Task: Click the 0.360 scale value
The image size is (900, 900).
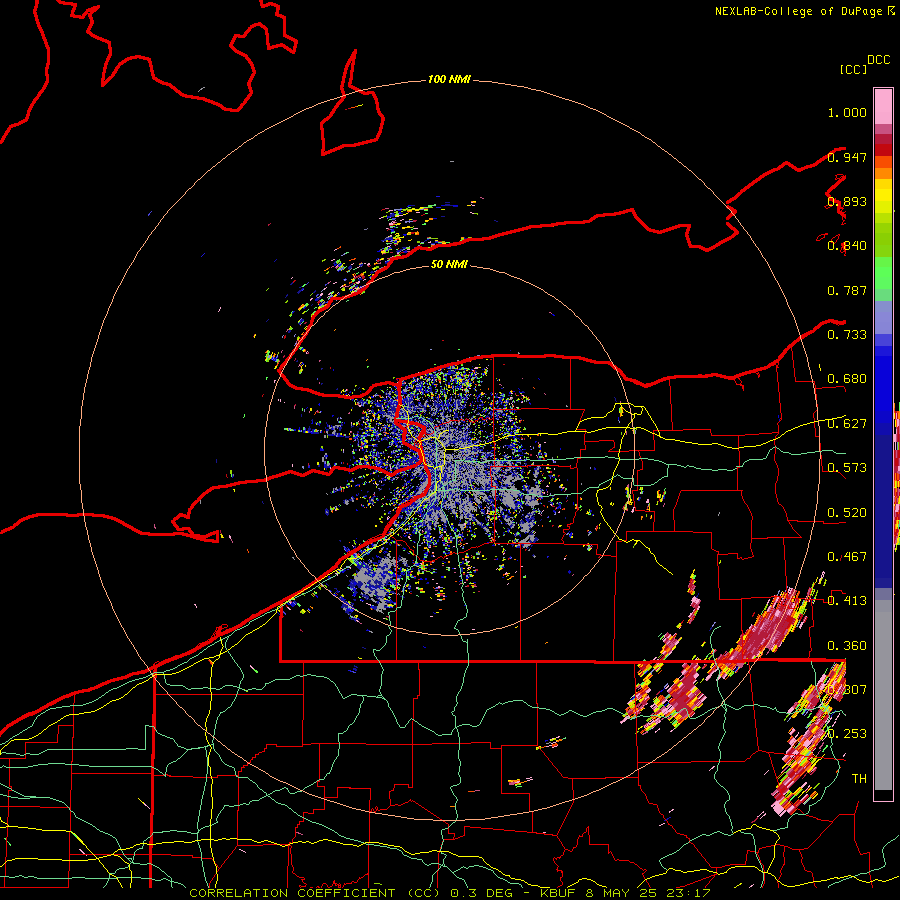Action: 847,646
